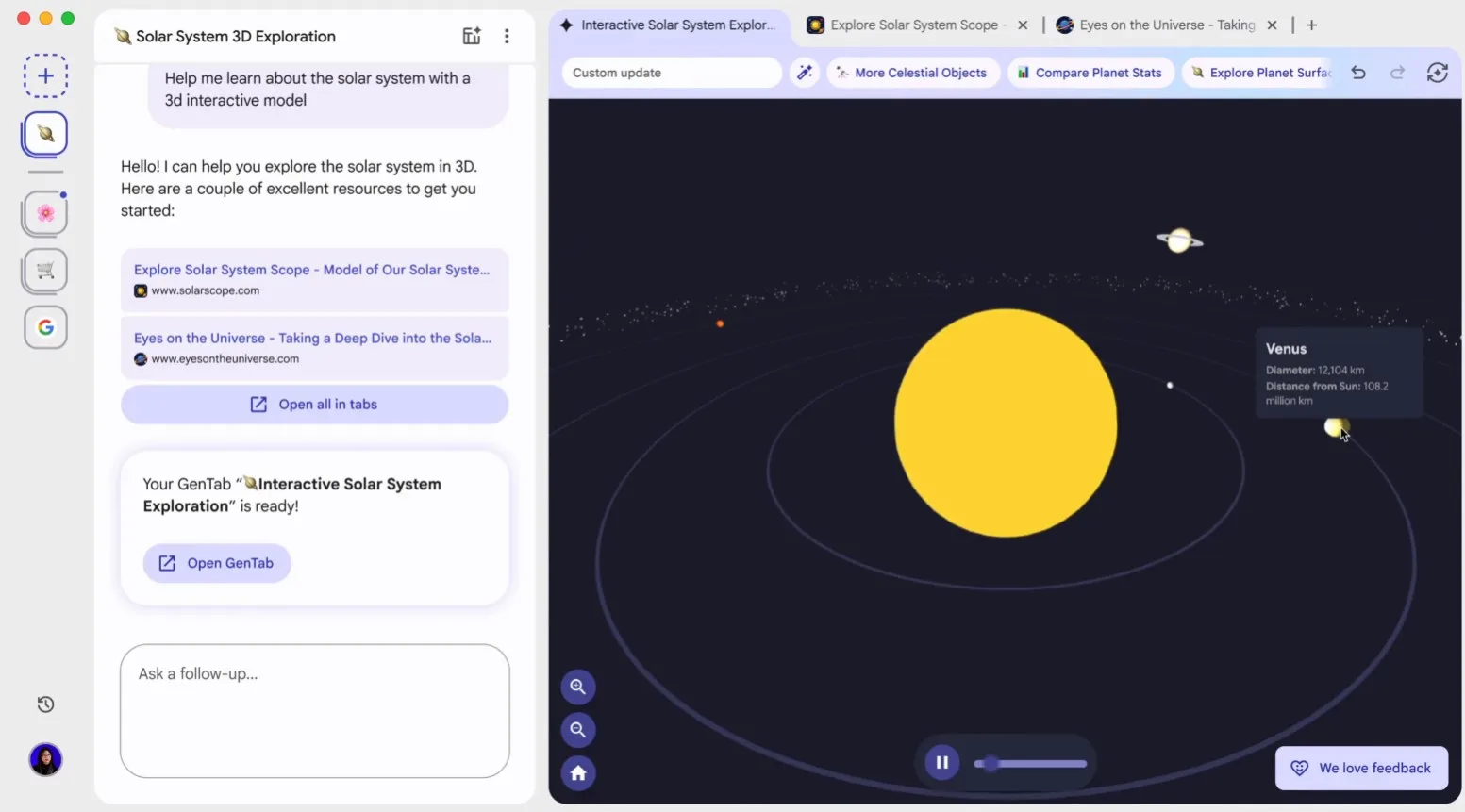The height and width of the screenshot is (812, 1465).
Task: Start a new space with the plus icon
Action: point(44,75)
